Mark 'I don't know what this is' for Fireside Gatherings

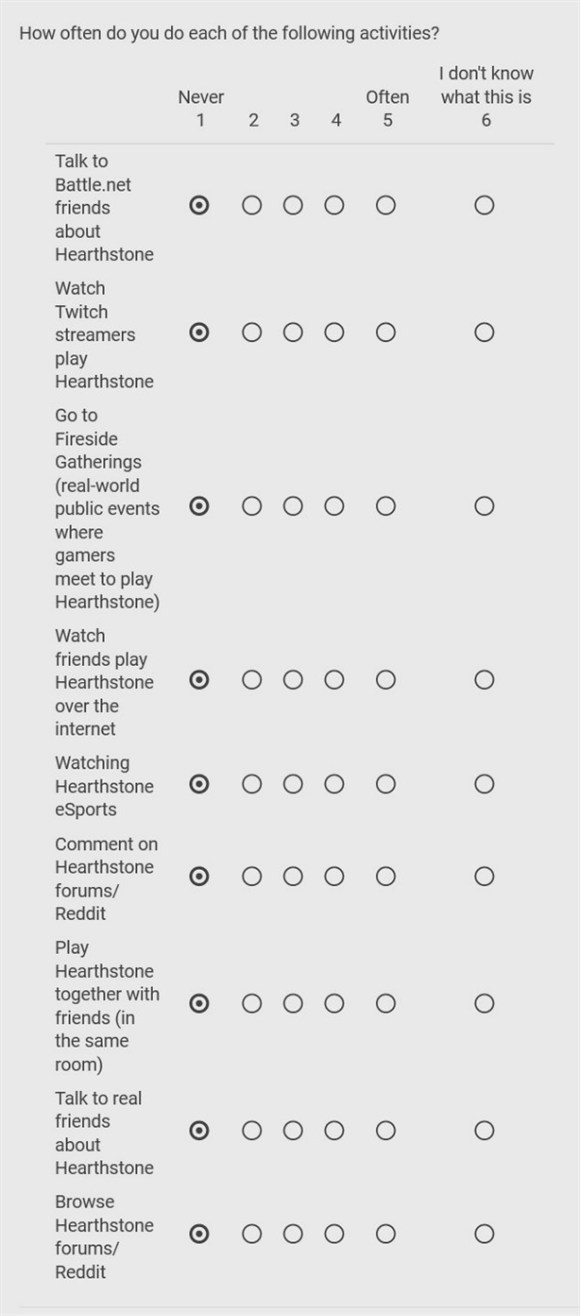(x=484, y=507)
